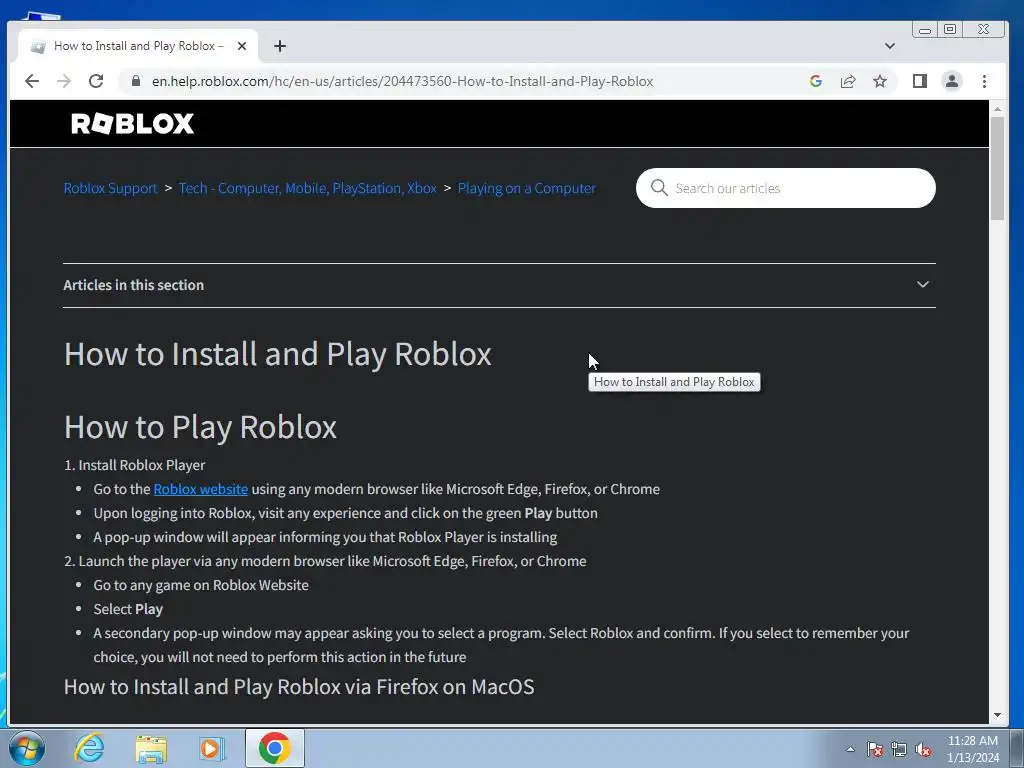Click the Roblox logo
This screenshot has height=768, width=1024.
[x=133, y=123]
